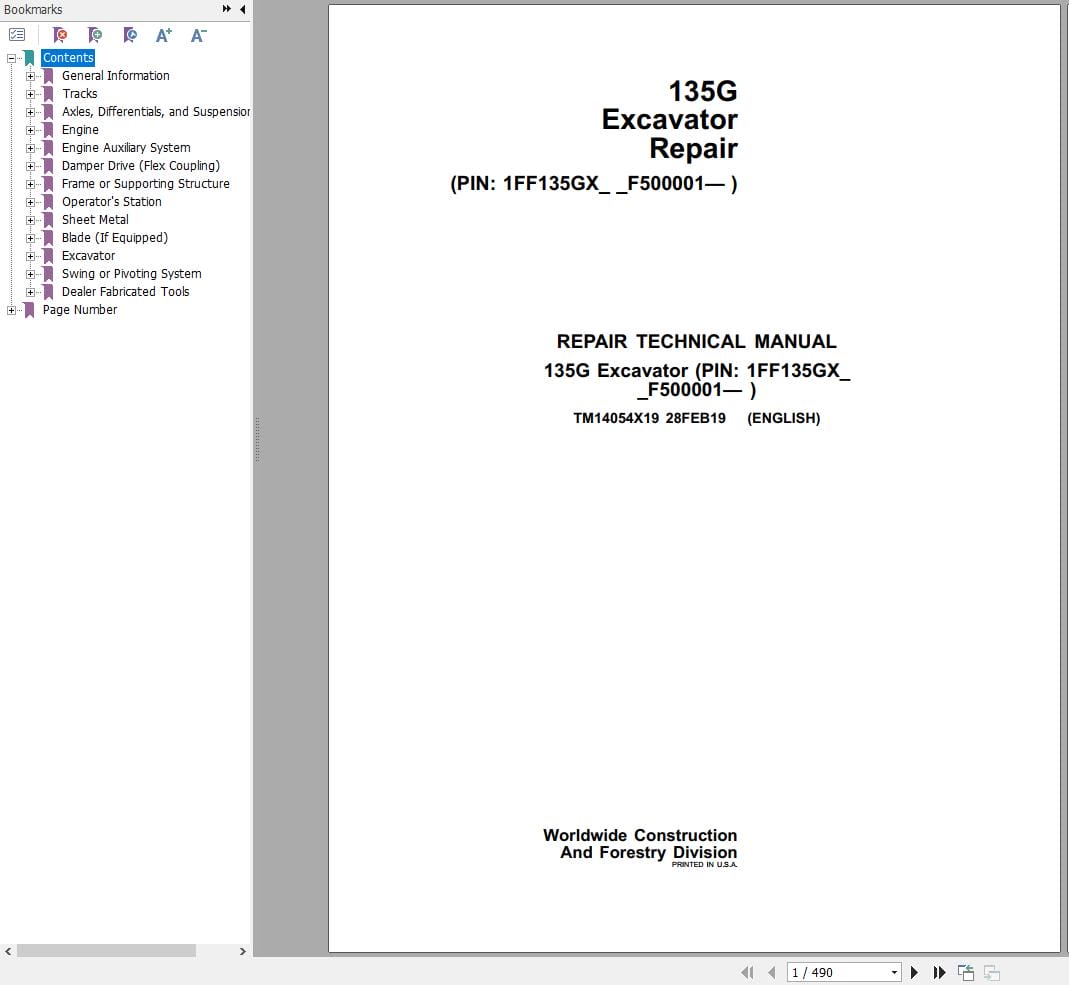
Task: Open the General Information bookmark
Action: pyautogui.click(x=115, y=76)
